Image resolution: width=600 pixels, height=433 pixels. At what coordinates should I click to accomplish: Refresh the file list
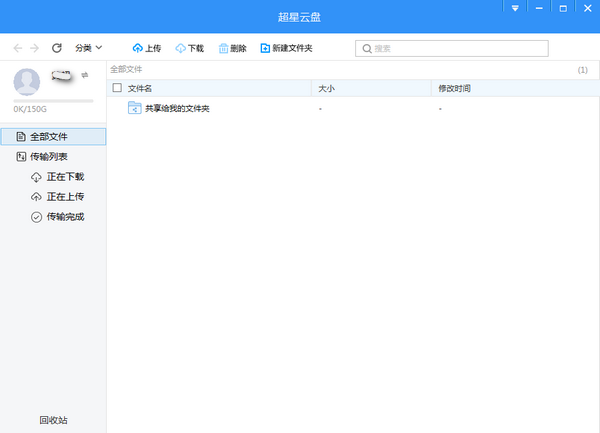pyautogui.click(x=56, y=48)
